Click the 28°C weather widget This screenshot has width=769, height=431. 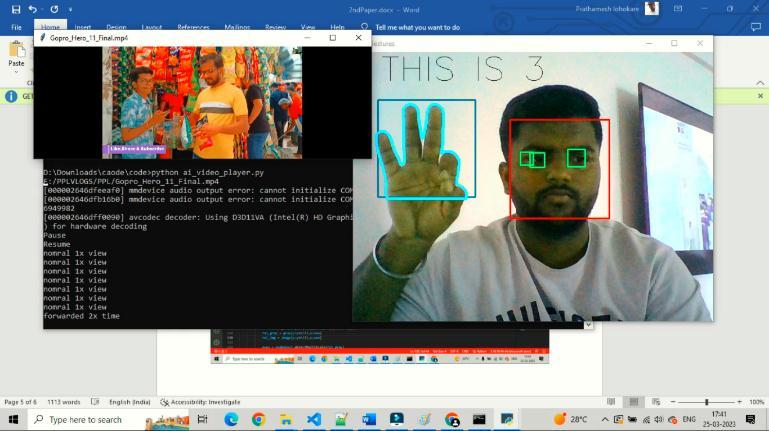tap(570, 419)
